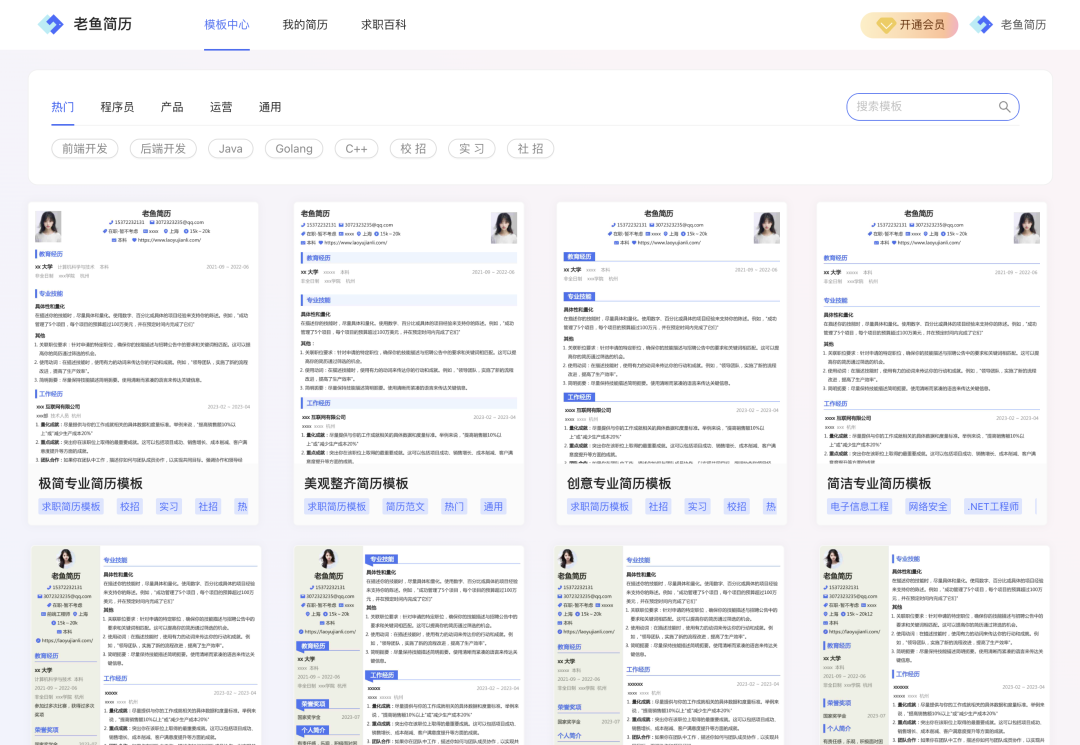
Task: Click 社招 tag under 创意专业简历模板
Action: pyautogui.click(x=658, y=507)
